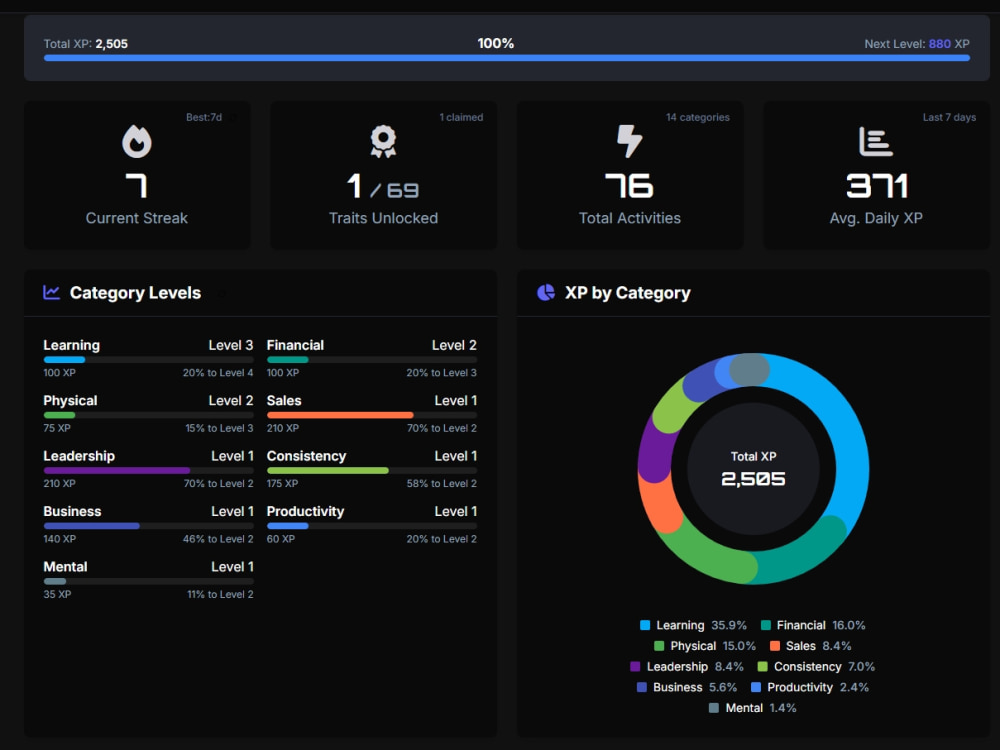1000x750 pixels.
Task: Click the Business level progress bar
Action: pyautogui.click(x=149, y=526)
